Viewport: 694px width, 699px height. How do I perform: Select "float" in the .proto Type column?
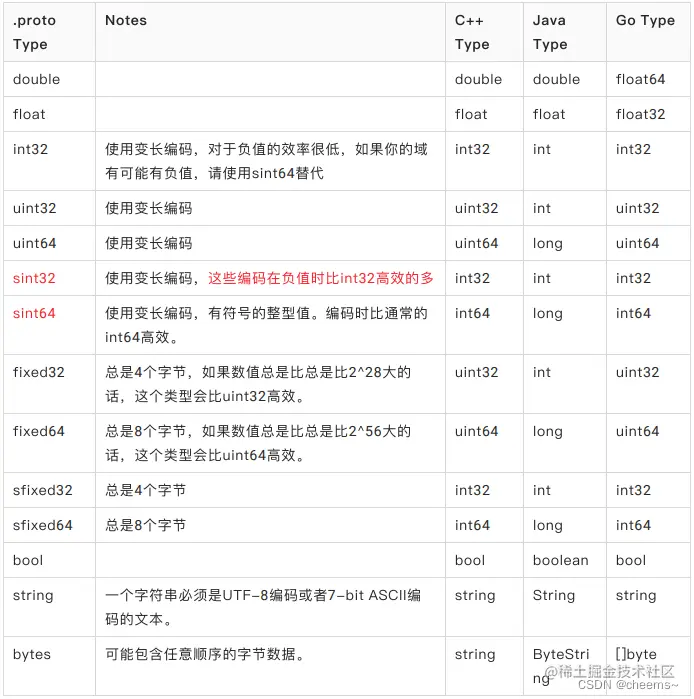point(29,114)
